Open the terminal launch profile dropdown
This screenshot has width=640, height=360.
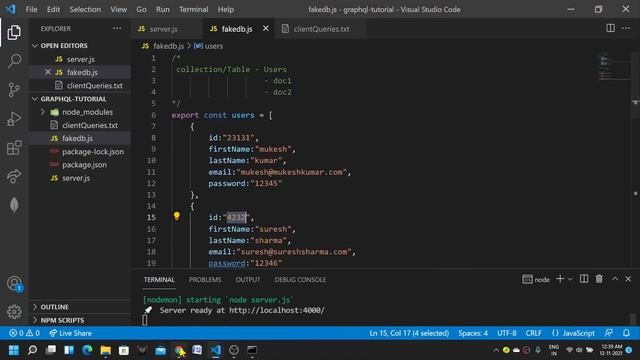click(570, 279)
